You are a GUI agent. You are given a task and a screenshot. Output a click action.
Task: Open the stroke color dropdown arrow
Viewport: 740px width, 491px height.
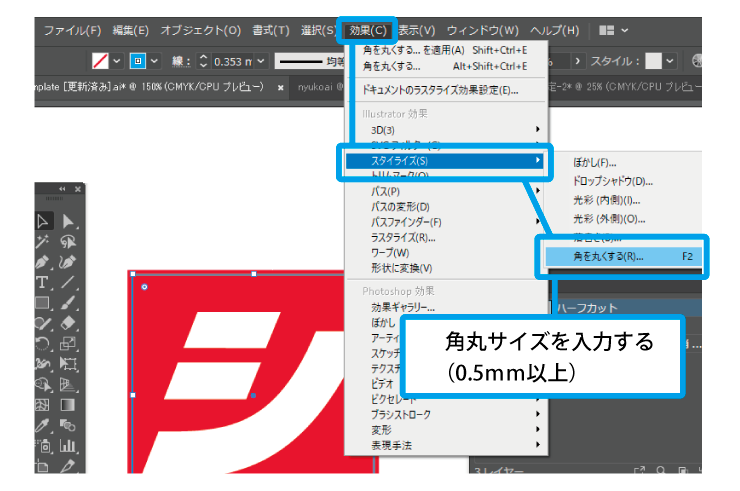[154, 61]
